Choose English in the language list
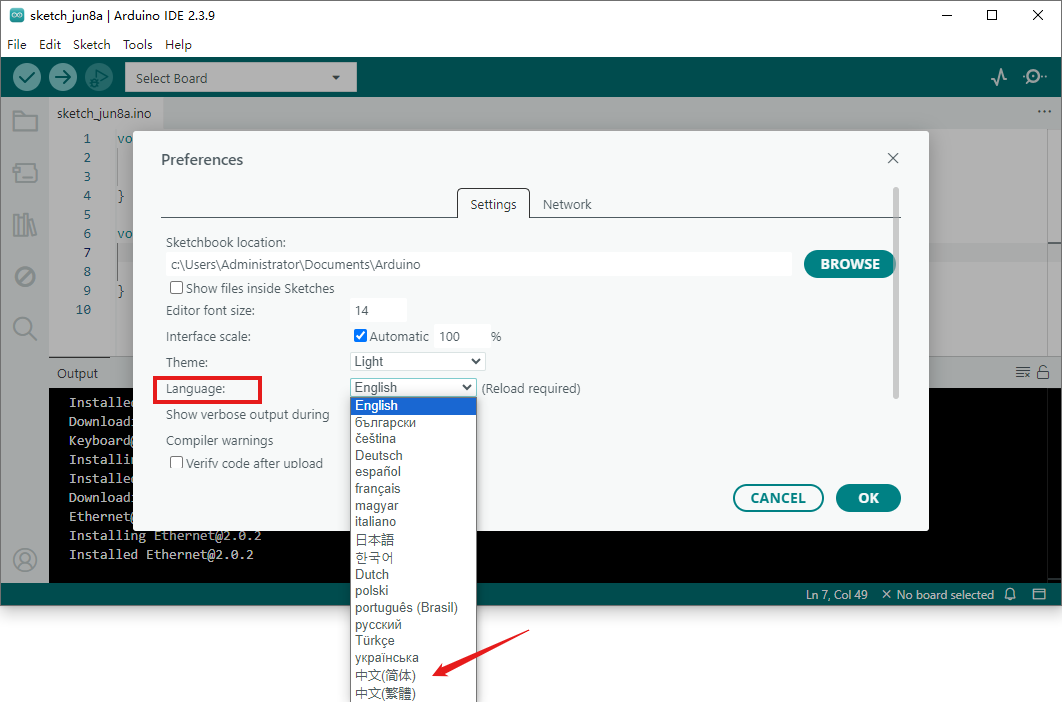Image resolution: width=1062 pixels, height=702 pixels. click(413, 405)
